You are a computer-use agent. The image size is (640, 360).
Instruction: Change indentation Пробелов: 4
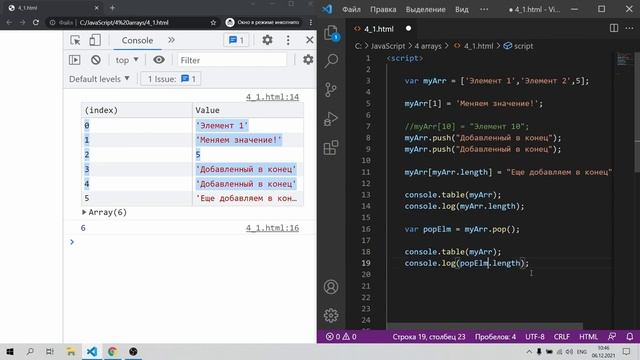click(x=495, y=337)
